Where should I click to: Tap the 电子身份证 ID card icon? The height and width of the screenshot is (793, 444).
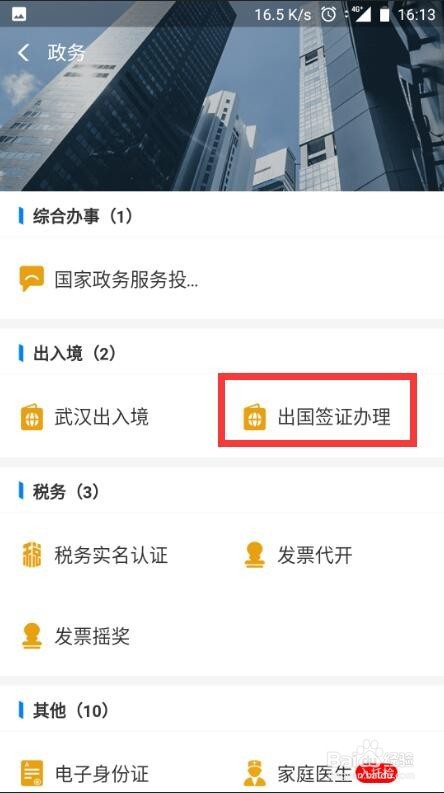pos(32,773)
